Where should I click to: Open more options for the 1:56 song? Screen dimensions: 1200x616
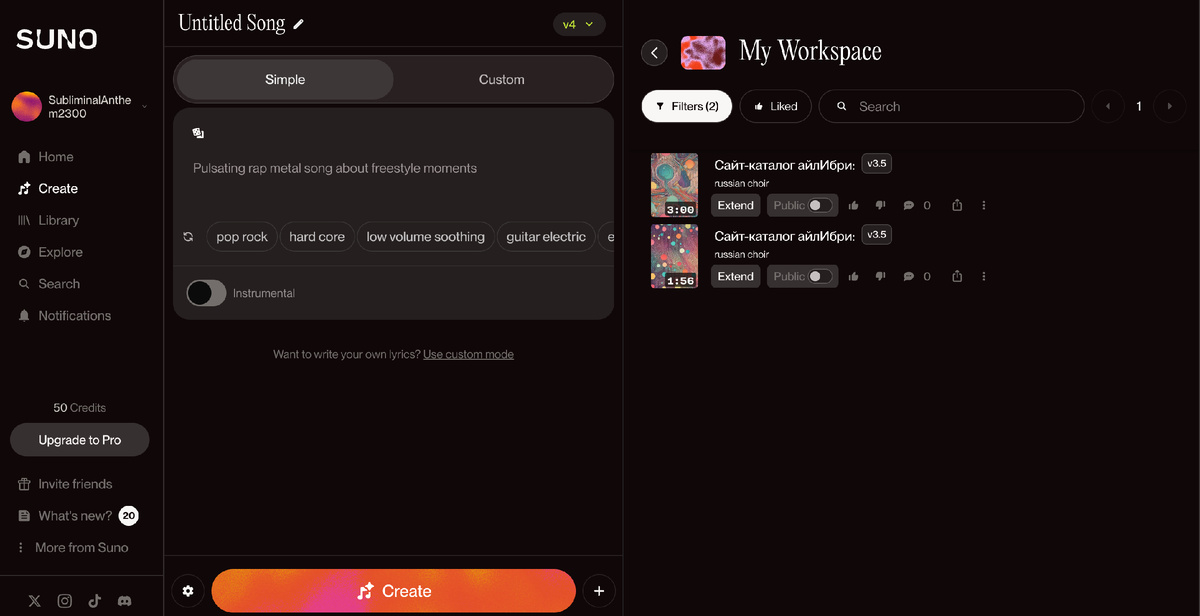(x=984, y=276)
